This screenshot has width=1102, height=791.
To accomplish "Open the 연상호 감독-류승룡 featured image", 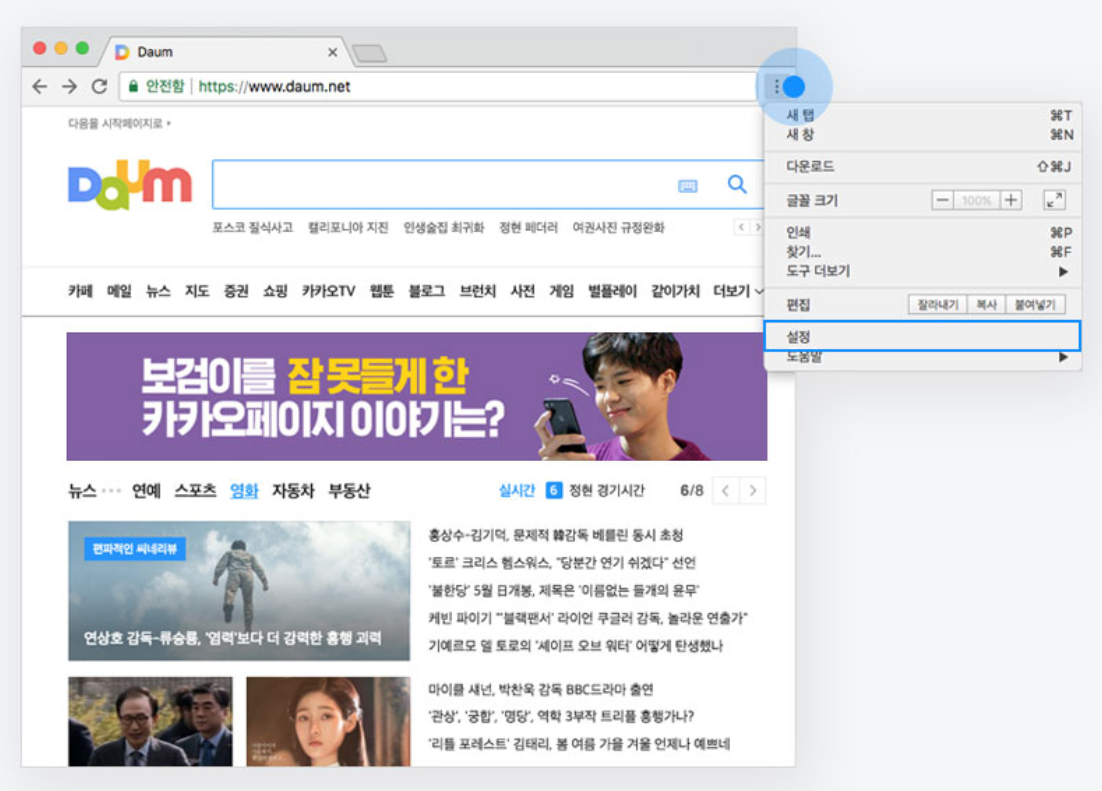I will point(239,591).
